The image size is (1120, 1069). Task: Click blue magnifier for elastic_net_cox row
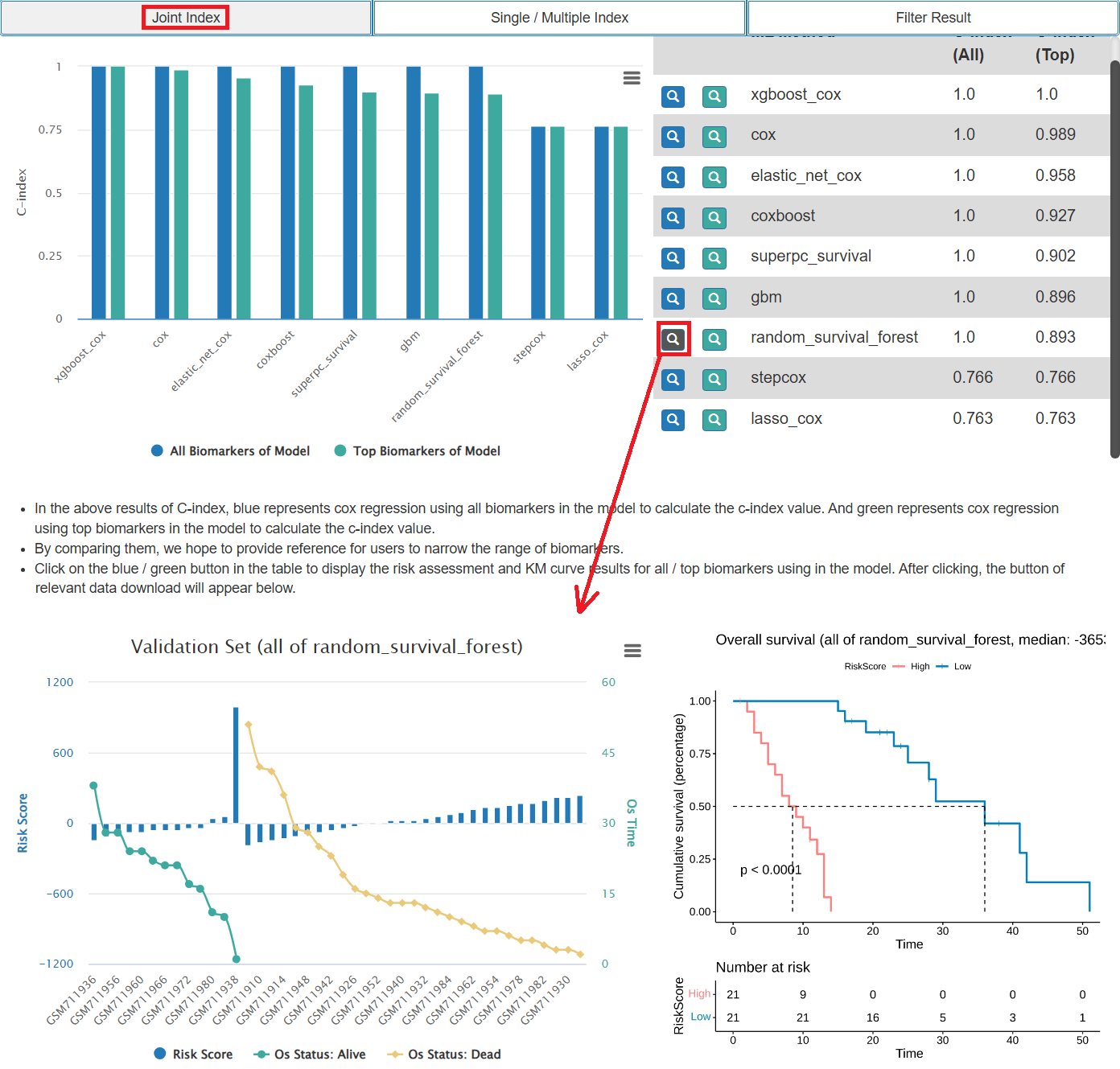[x=673, y=177]
